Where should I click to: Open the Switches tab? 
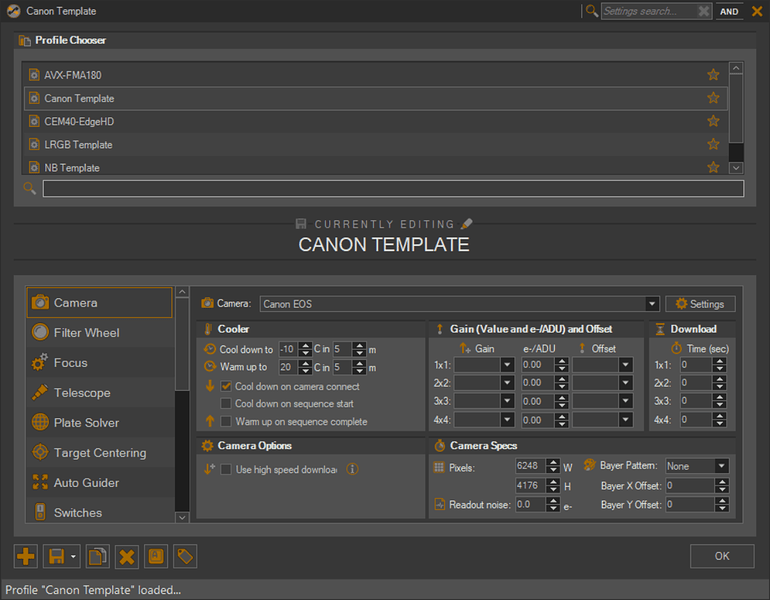click(x=100, y=511)
